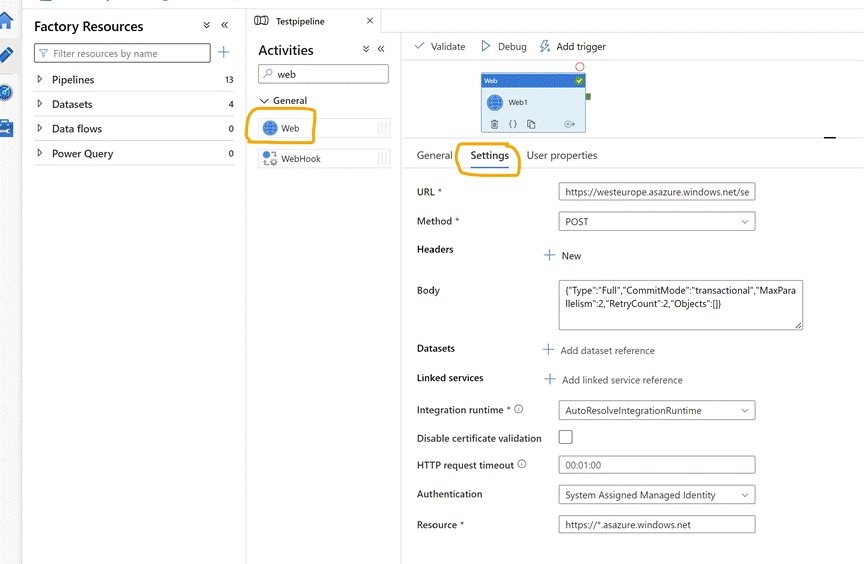The height and width of the screenshot is (564, 864).
Task: Collapse the General activities group
Action: (x=264, y=101)
